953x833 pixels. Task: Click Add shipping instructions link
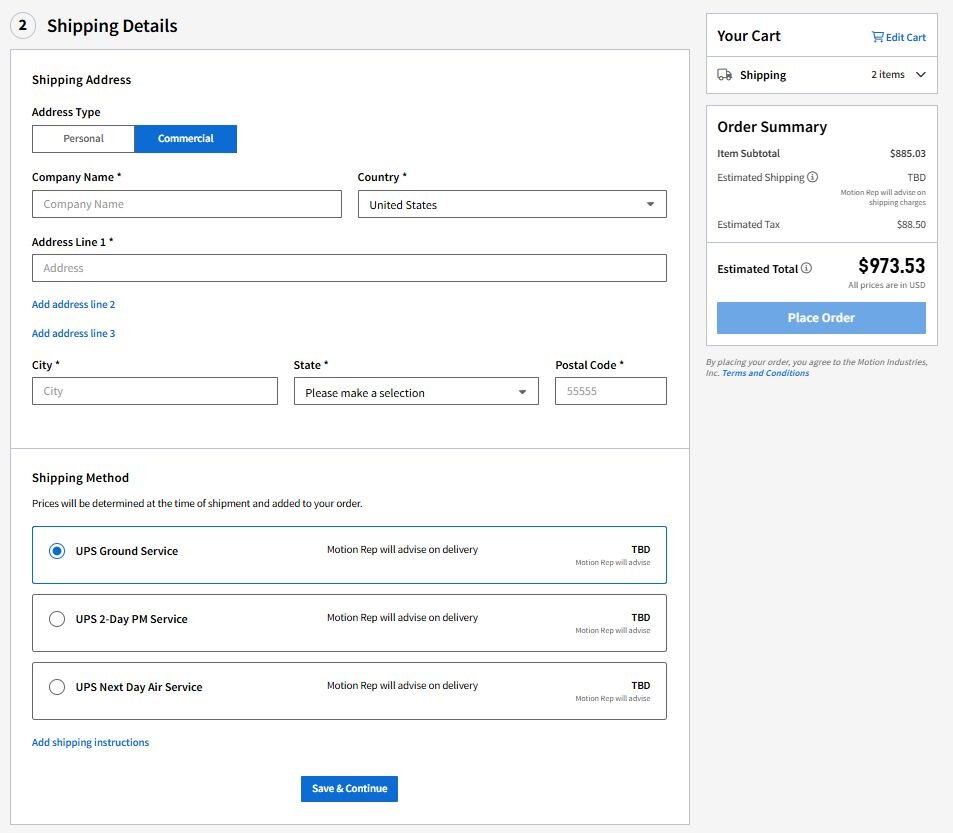tap(90, 742)
